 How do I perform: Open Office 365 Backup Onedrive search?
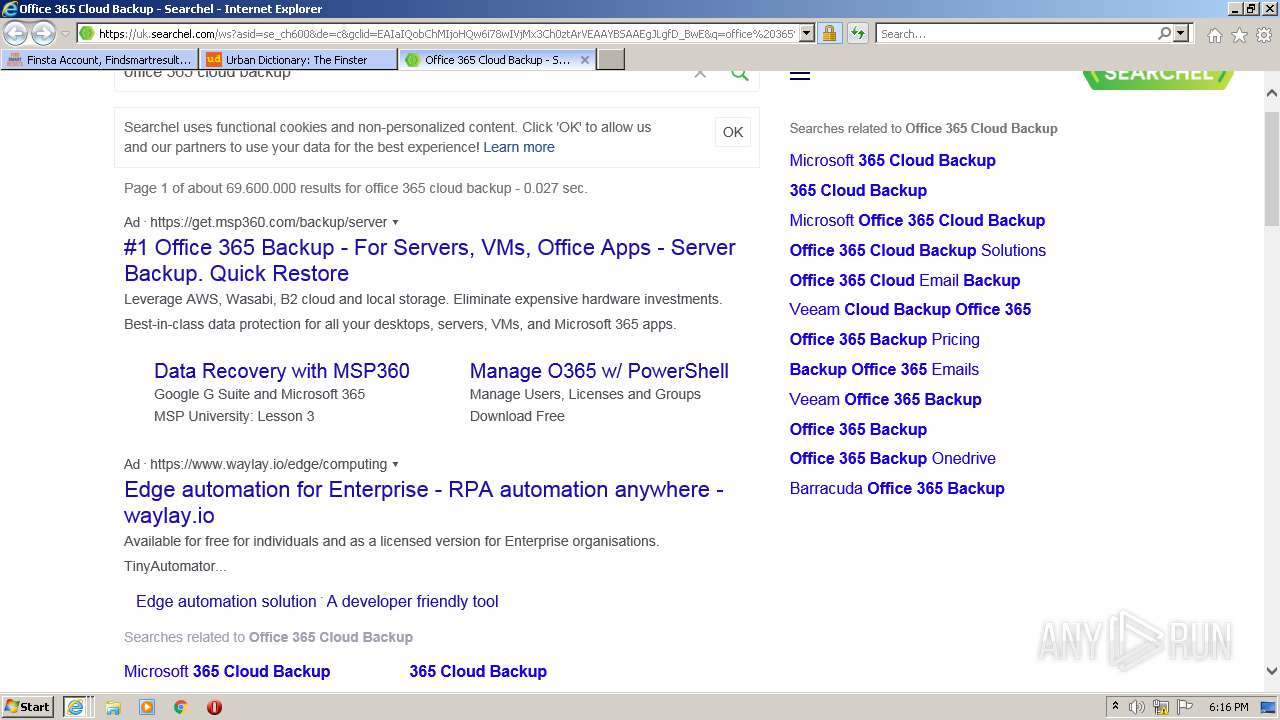pos(892,458)
